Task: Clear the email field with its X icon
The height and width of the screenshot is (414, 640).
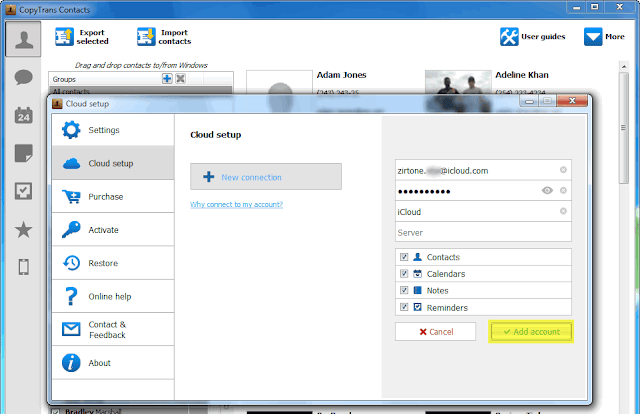Action: pyautogui.click(x=563, y=170)
